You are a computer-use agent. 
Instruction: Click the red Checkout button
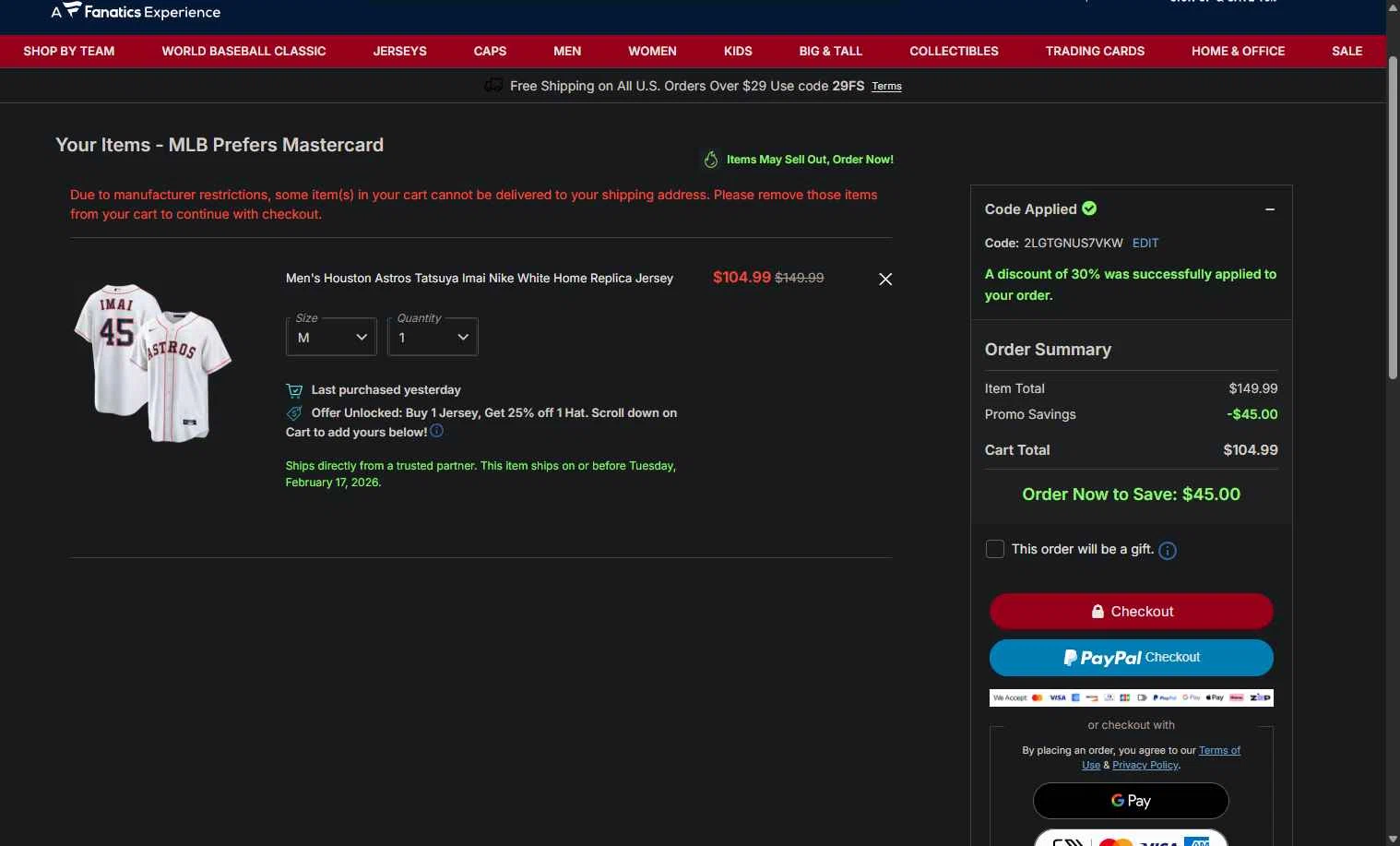coord(1132,612)
